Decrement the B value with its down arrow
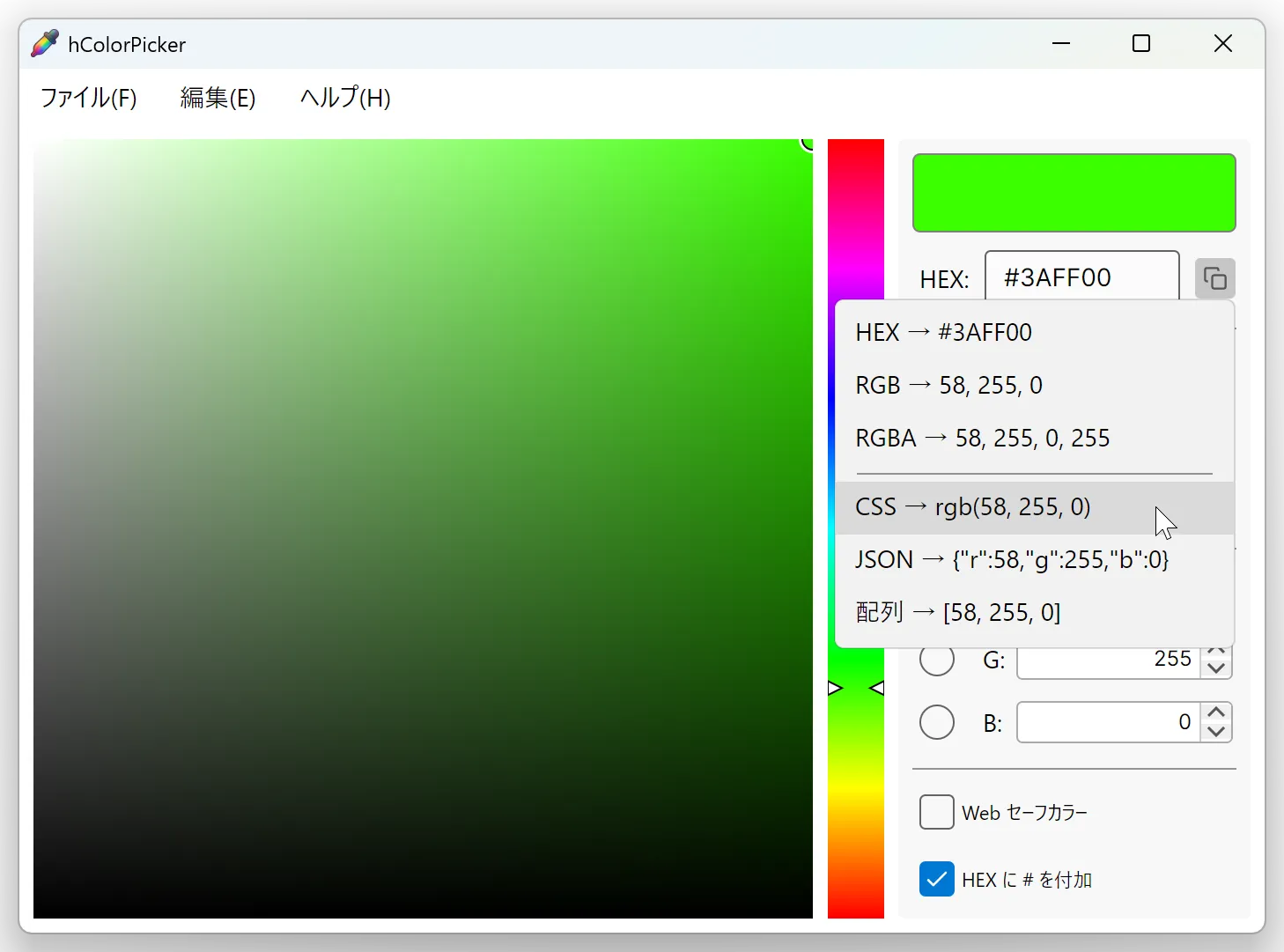The height and width of the screenshot is (952, 1284). coord(1216,732)
